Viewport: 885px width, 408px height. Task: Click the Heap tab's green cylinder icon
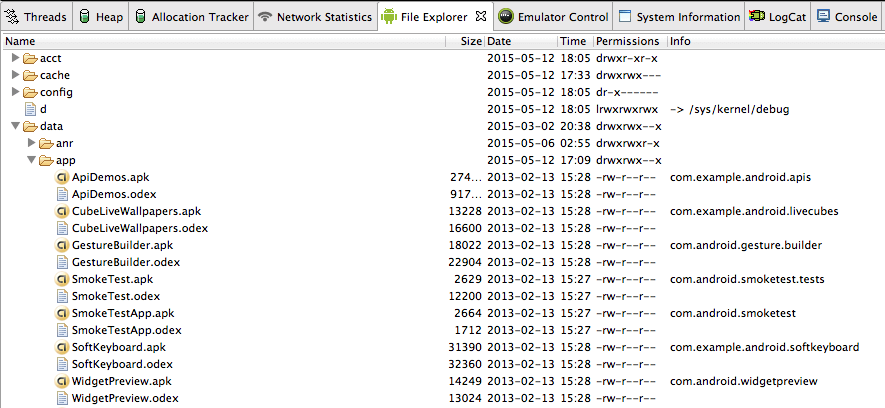[85, 17]
